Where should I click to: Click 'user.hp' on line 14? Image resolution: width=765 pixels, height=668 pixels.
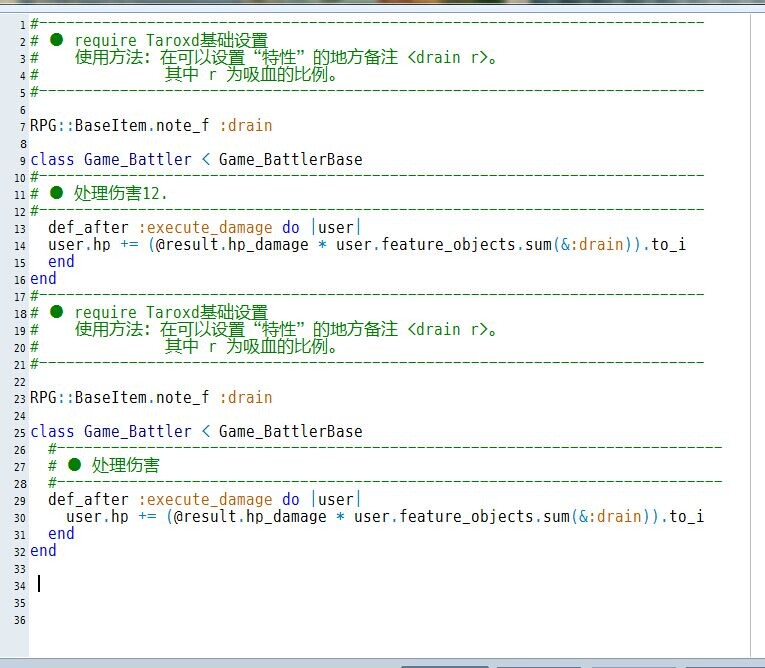point(80,244)
